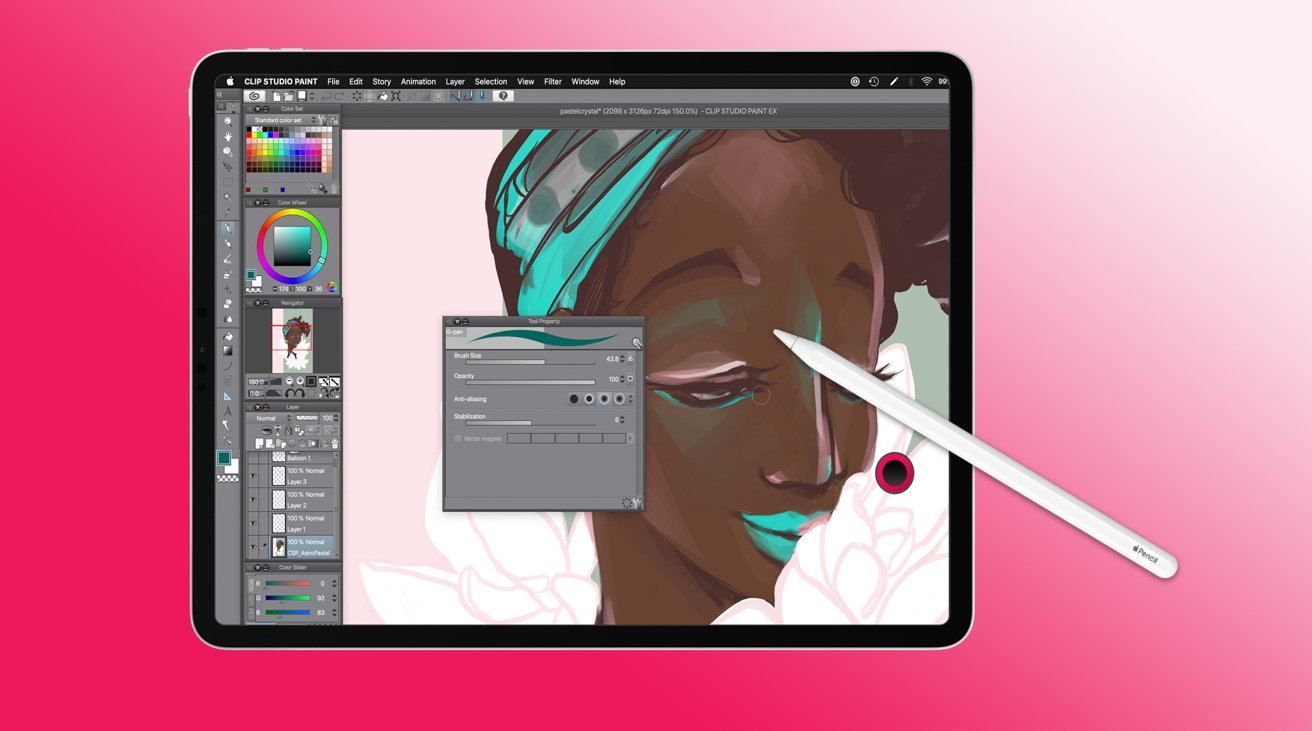Select the Text tool in toolbar

pos(228,411)
